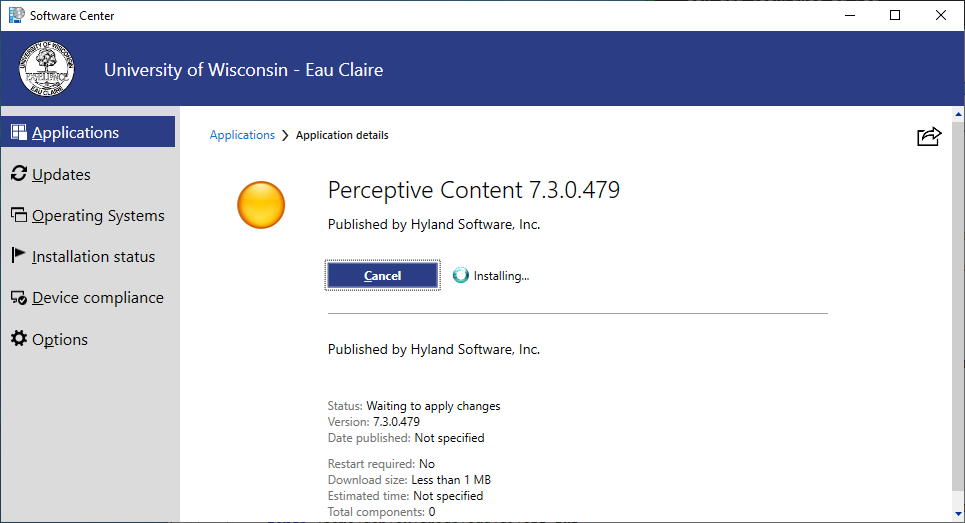Open the Updates section label
Screen dimensions: 965x523
click(61, 174)
